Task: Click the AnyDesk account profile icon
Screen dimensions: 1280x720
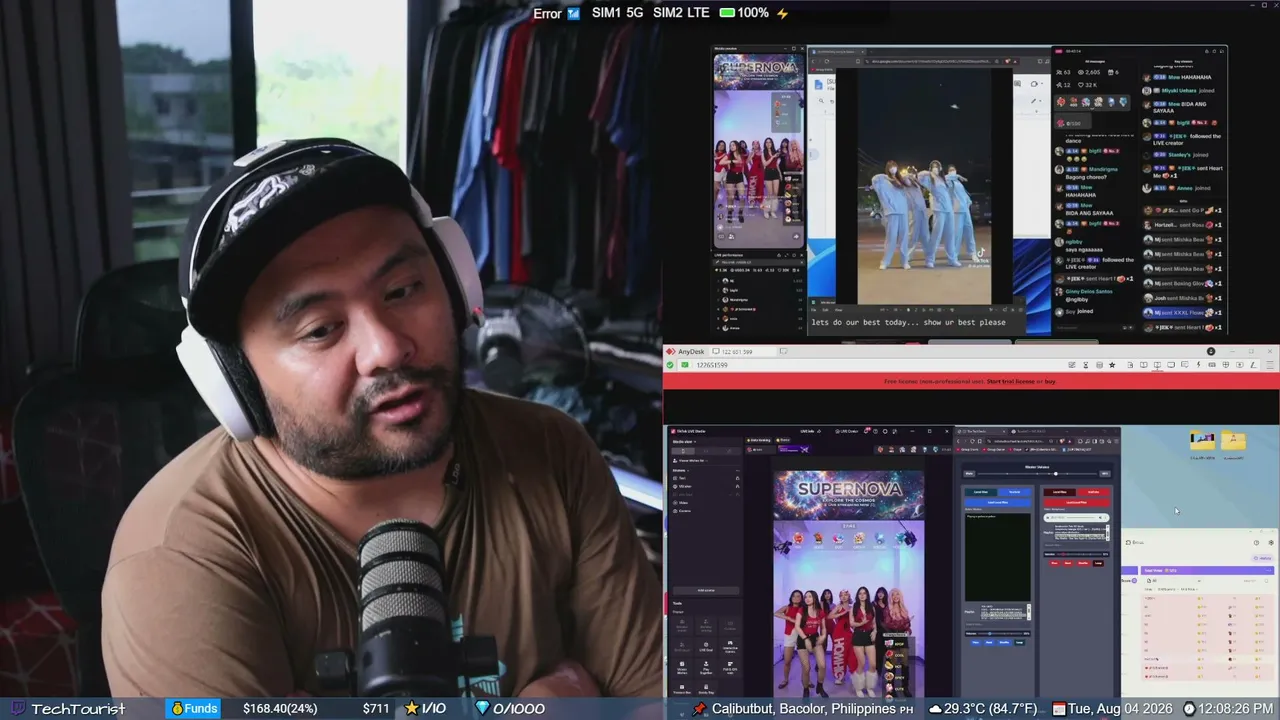Action: tap(1211, 352)
